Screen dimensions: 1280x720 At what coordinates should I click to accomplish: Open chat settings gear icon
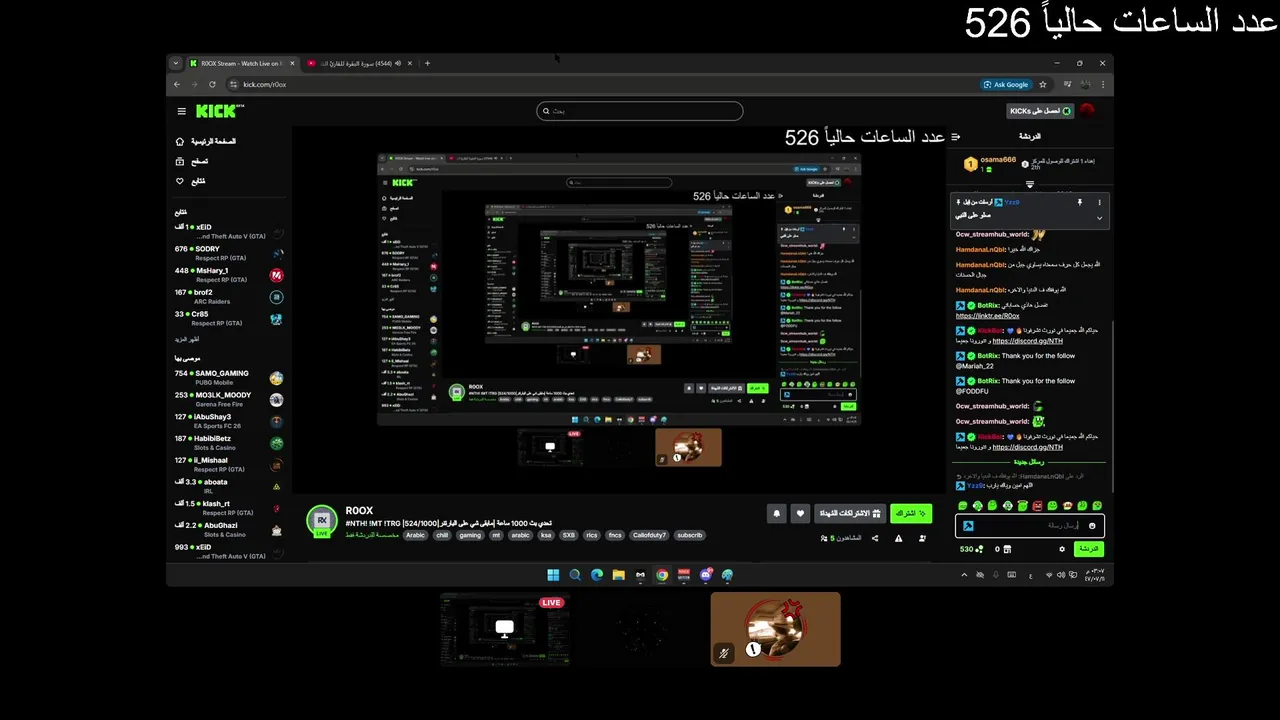1062,549
